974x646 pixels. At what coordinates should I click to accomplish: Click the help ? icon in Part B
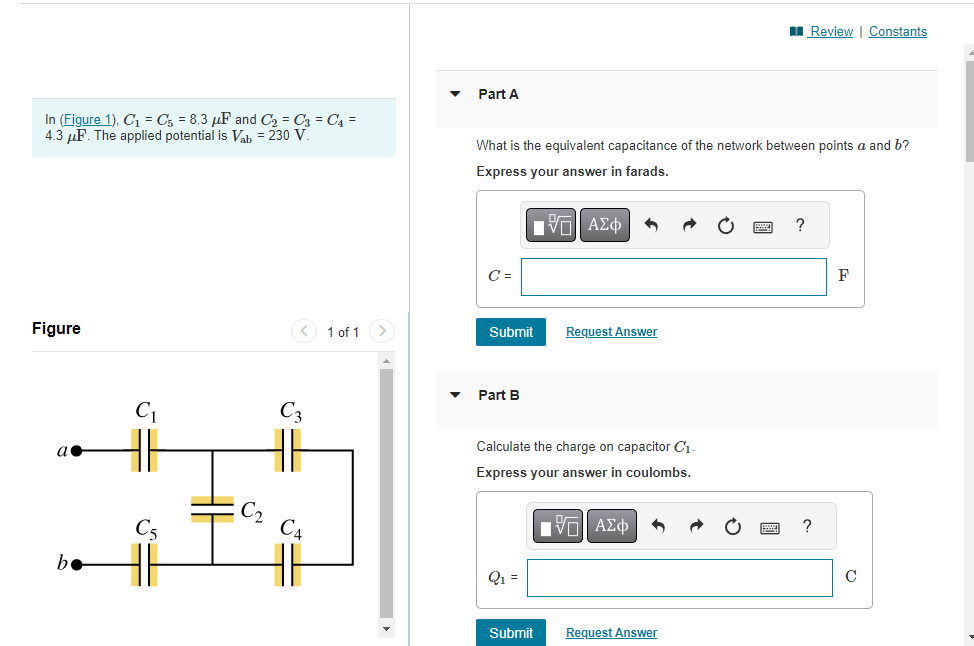point(807,525)
